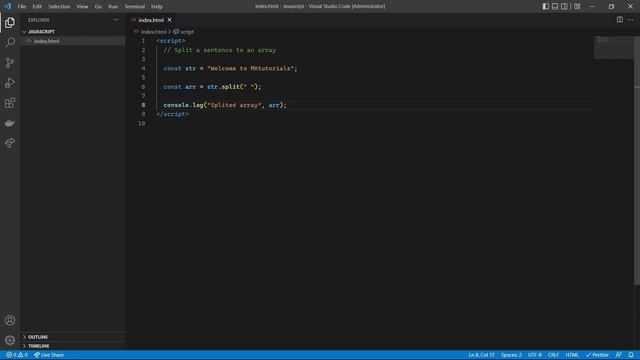Open the Extensions view
Viewport: 640px width, 360px height.
tap(10, 103)
